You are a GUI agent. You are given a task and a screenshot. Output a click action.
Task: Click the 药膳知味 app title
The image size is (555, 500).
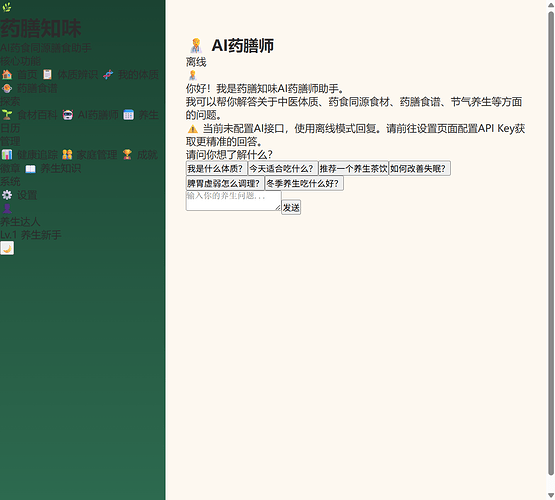coord(41,28)
